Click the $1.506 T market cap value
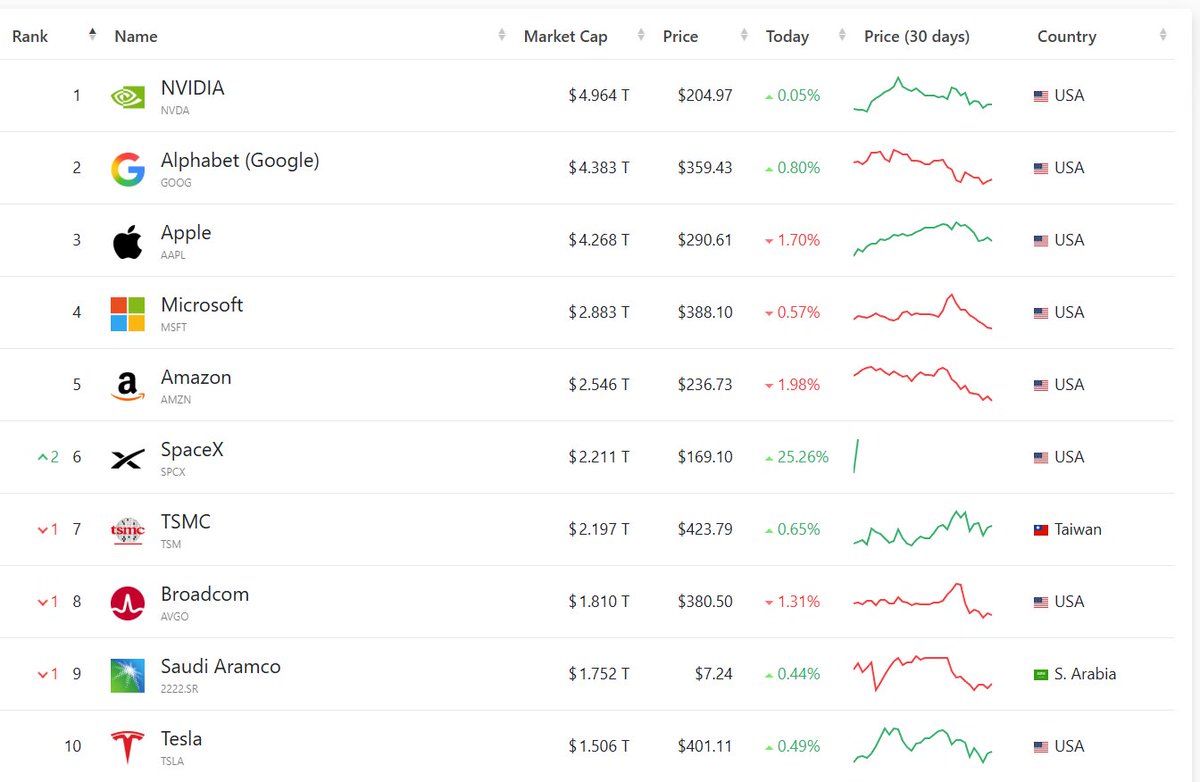 (x=599, y=746)
